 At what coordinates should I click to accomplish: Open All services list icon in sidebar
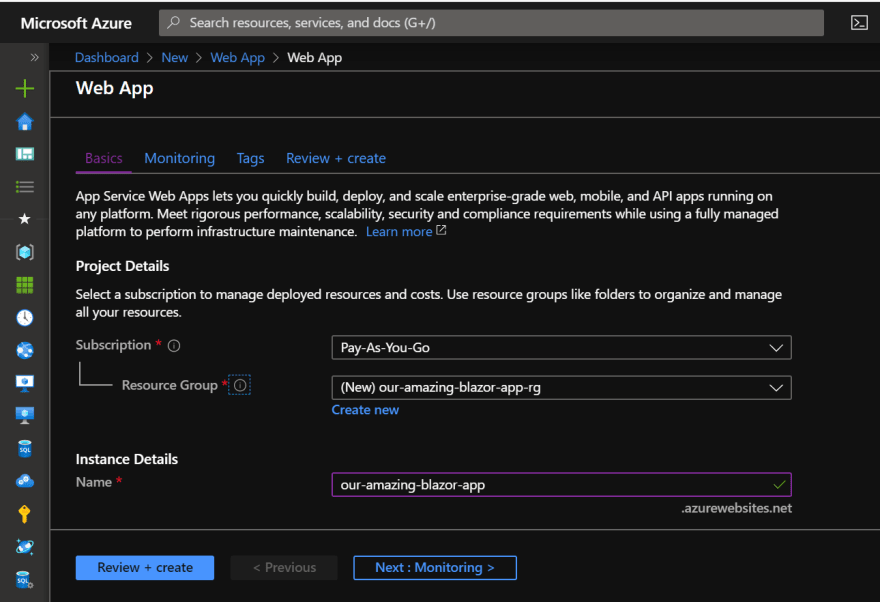25,187
